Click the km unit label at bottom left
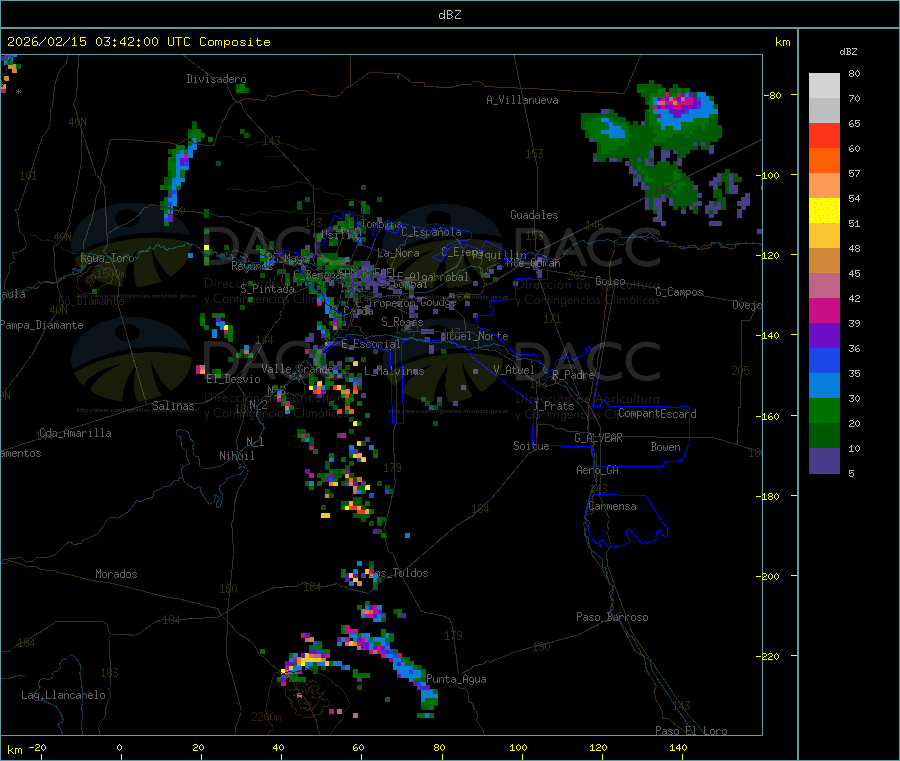This screenshot has height=761, width=900. (14, 750)
